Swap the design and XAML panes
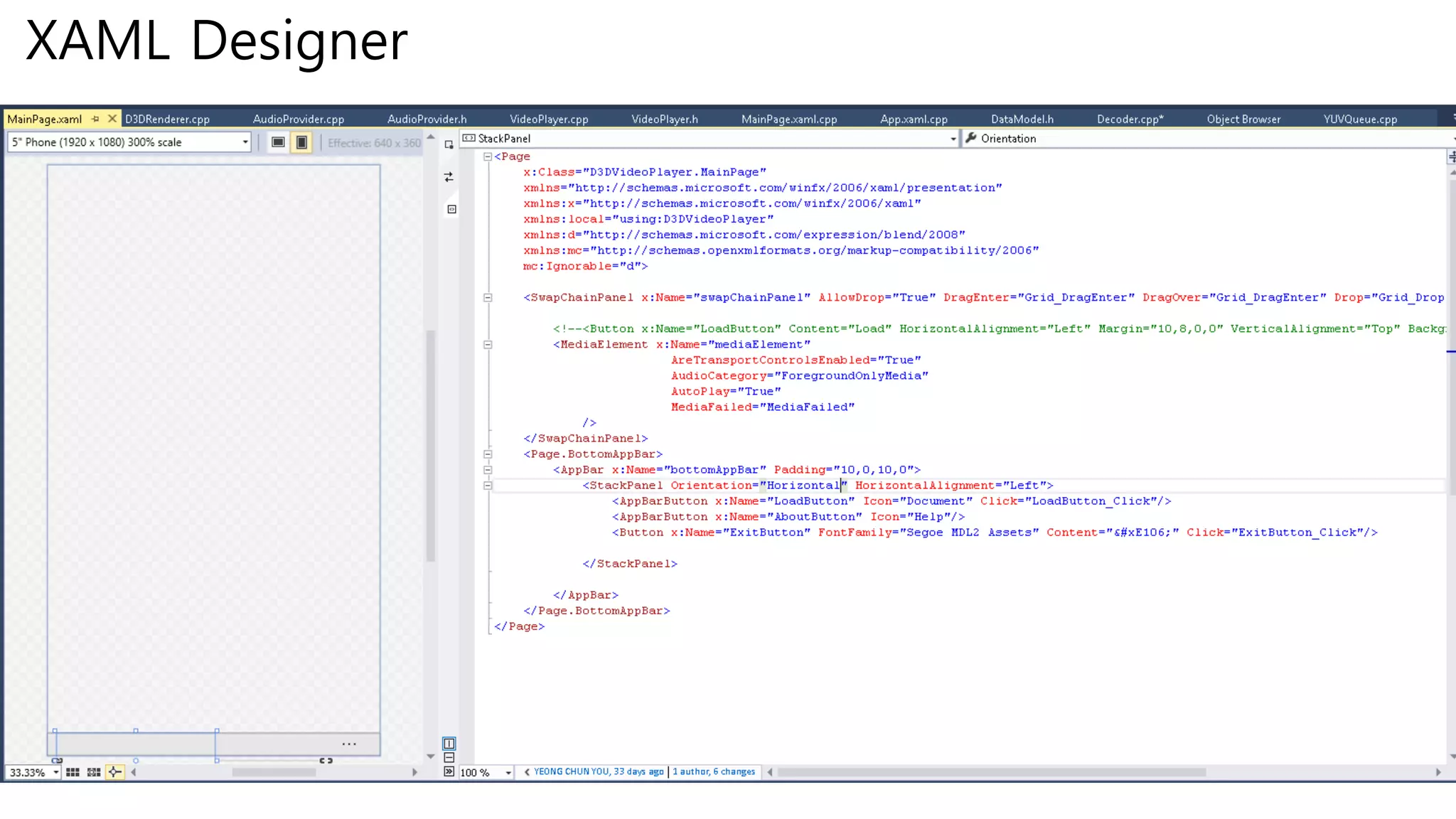 (x=449, y=177)
